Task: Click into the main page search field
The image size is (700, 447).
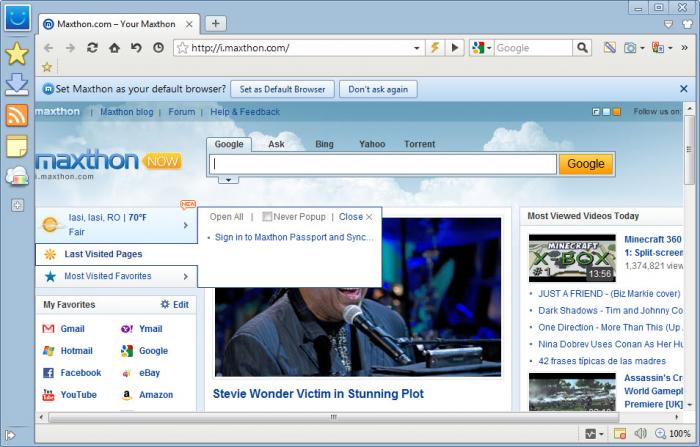Action: click(x=383, y=164)
